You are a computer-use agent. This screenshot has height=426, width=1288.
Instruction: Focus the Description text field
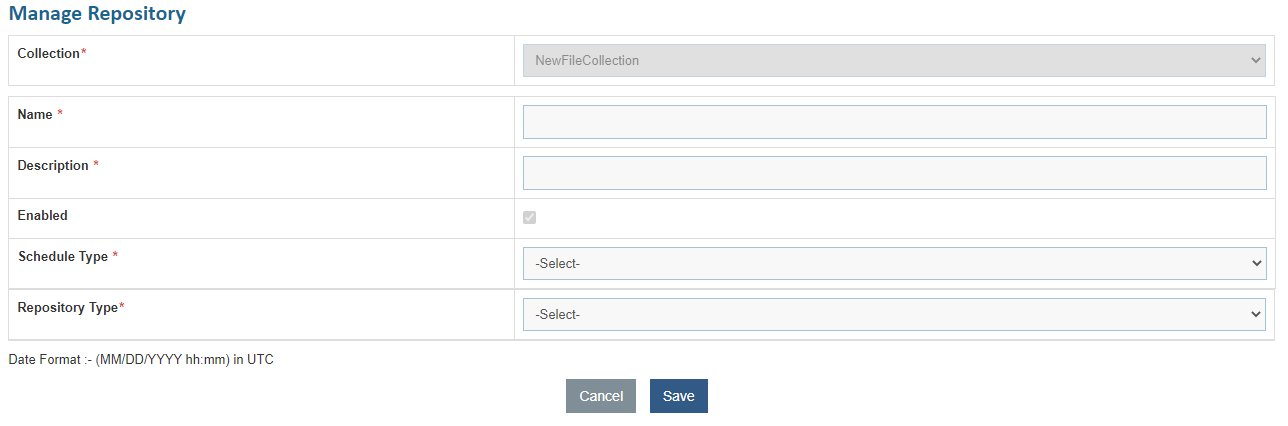pos(894,173)
